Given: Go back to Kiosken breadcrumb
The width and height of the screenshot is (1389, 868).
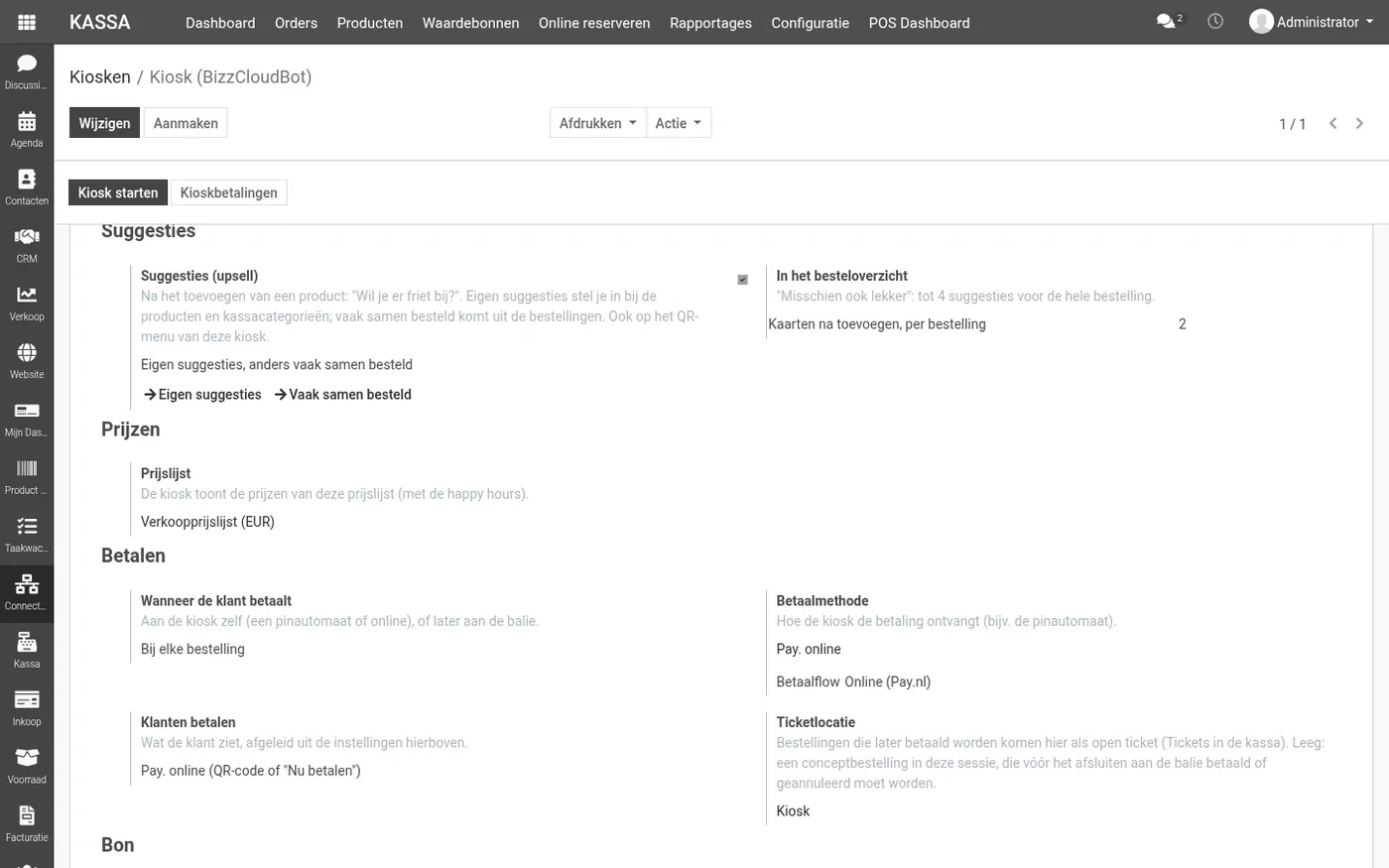Looking at the screenshot, I should click(x=100, y=77).
